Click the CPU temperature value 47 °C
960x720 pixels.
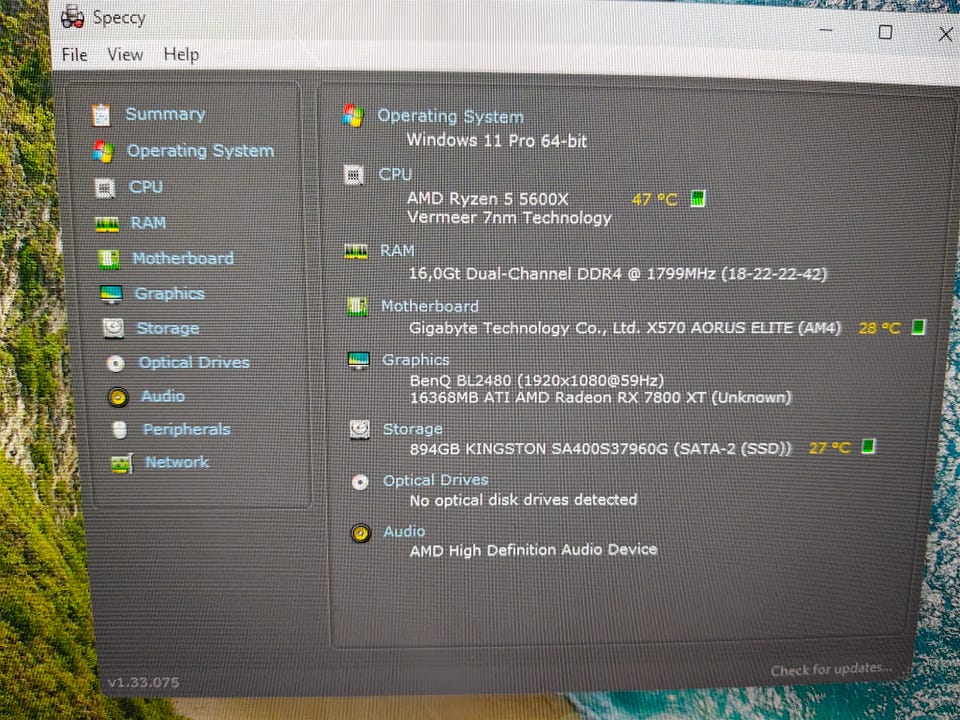point(655,200)
